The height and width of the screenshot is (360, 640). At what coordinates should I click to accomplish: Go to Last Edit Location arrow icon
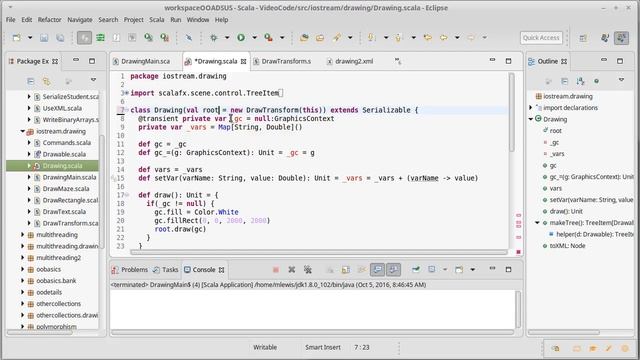428,38
